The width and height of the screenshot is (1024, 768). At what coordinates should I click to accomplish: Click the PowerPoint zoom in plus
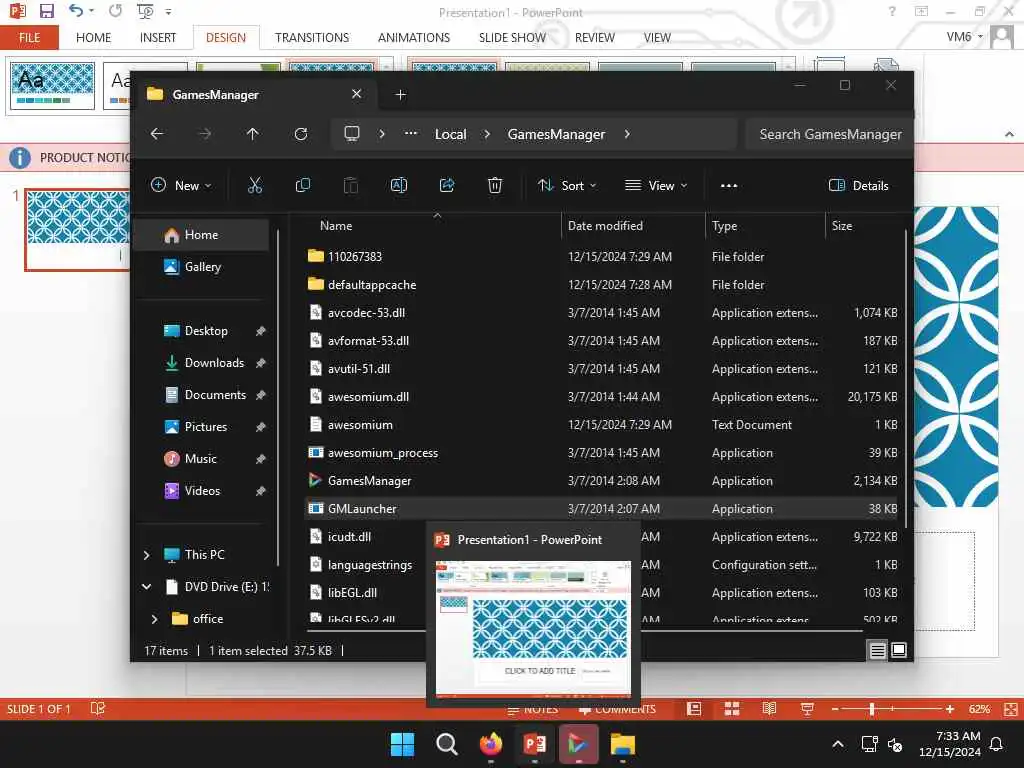point(950,709)
